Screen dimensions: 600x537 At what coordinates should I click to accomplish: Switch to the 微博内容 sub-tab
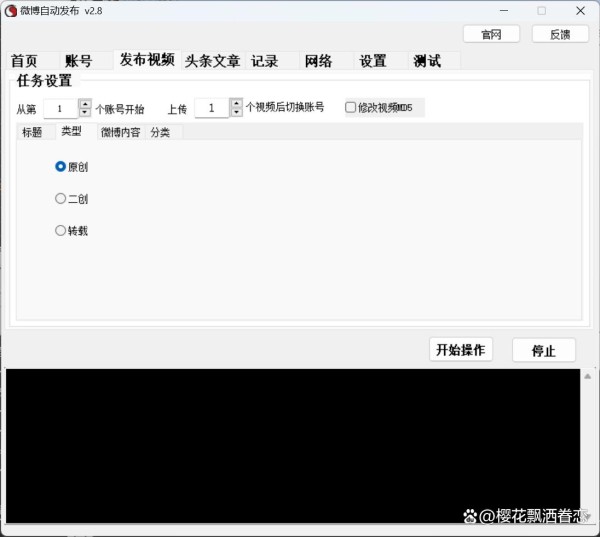tap(121, 132)
